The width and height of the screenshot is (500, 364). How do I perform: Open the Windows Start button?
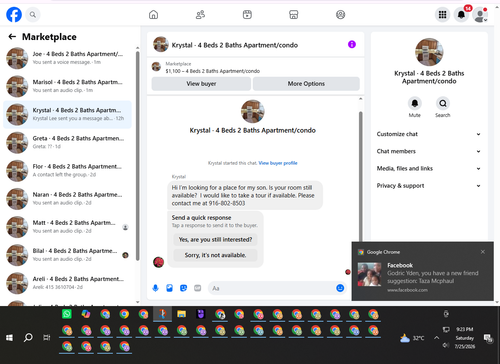tap(9, 338)
